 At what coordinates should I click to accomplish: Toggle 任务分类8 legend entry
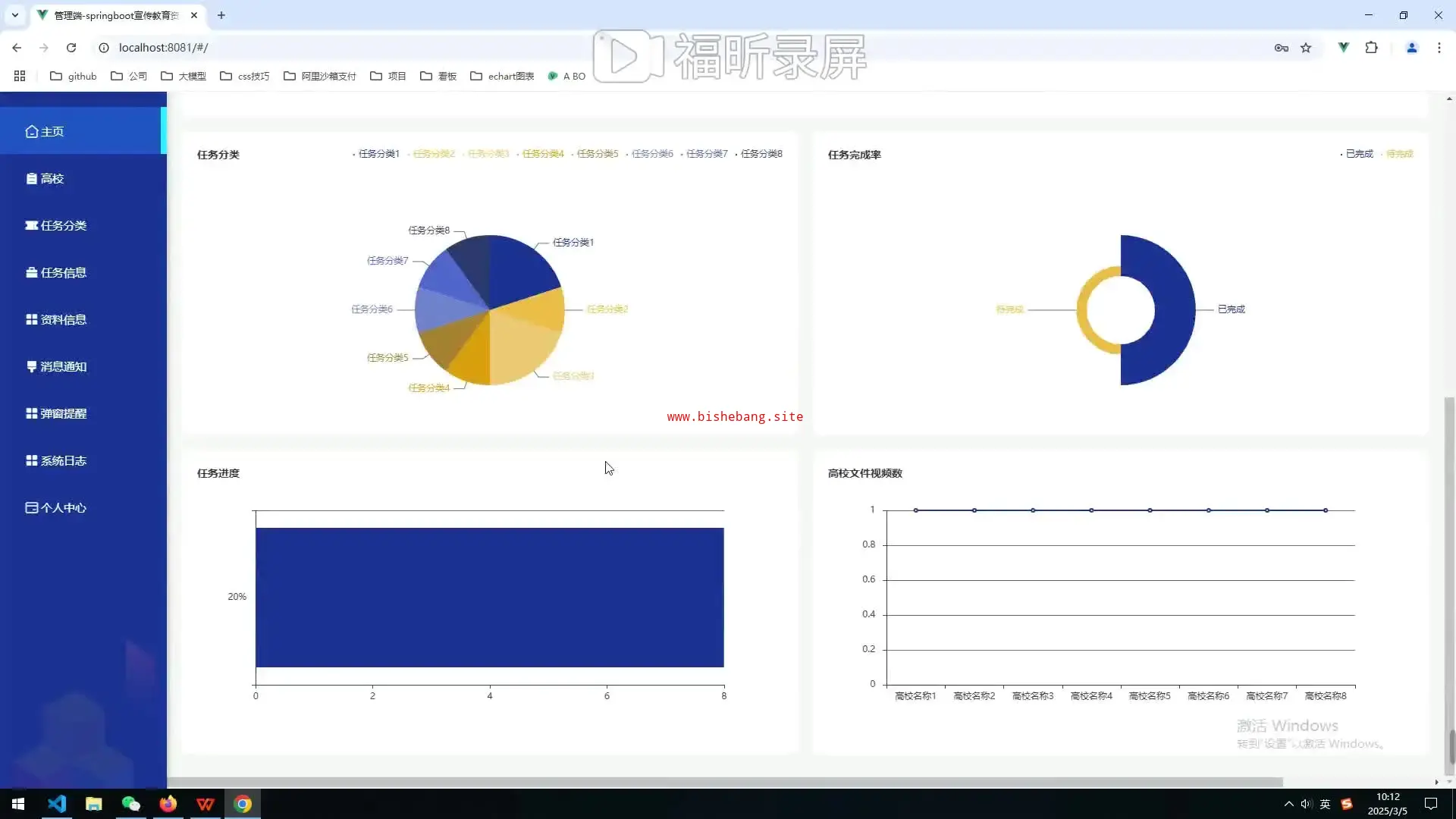click(x=761, y=154)
